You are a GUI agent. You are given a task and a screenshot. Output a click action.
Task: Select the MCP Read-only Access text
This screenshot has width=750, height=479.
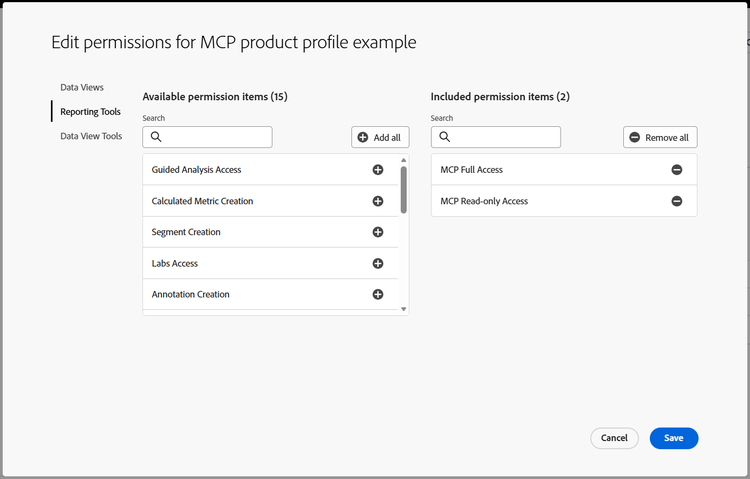pyautogui.click(x=484, y=201)
